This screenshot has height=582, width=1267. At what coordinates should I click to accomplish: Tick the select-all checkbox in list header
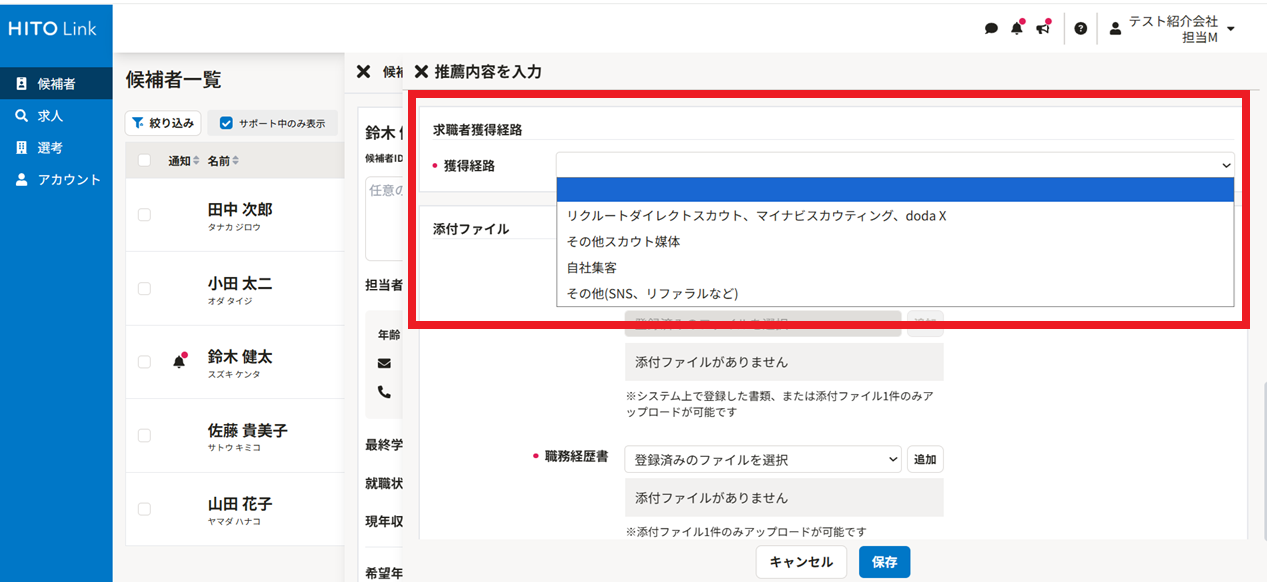coord(144,161)
